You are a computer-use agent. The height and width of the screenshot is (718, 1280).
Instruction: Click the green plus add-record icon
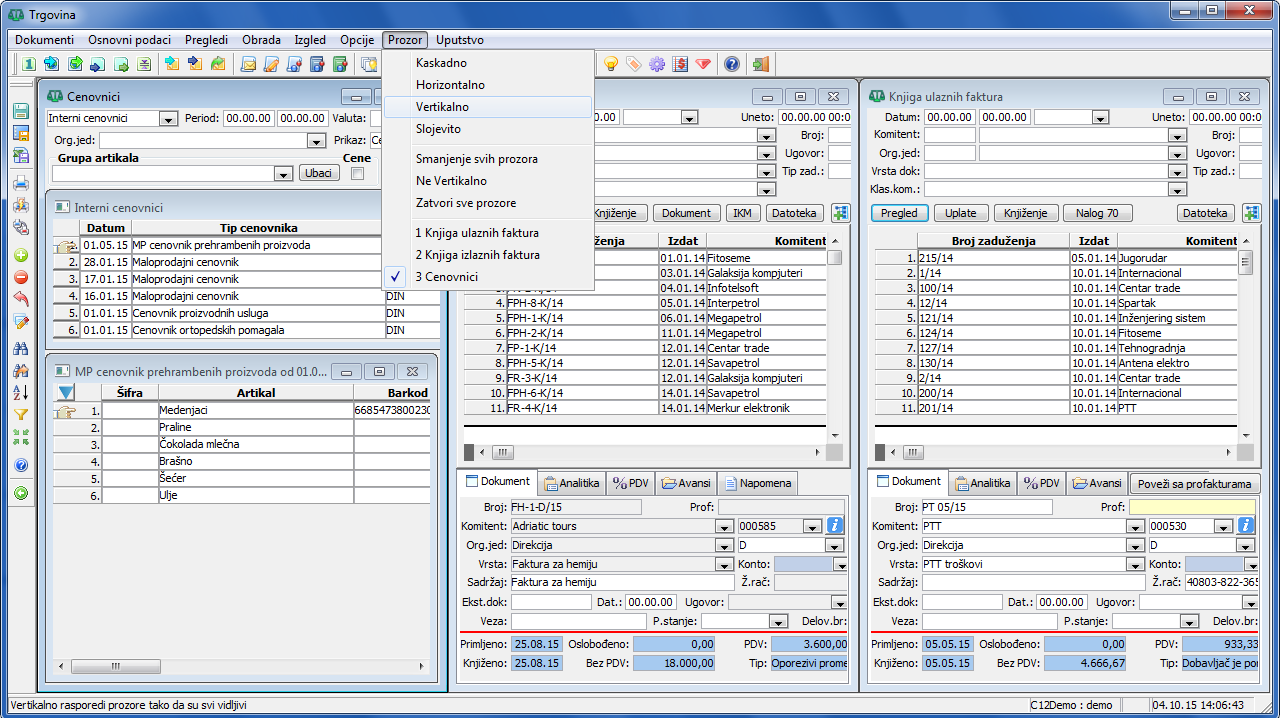[20, 255]
